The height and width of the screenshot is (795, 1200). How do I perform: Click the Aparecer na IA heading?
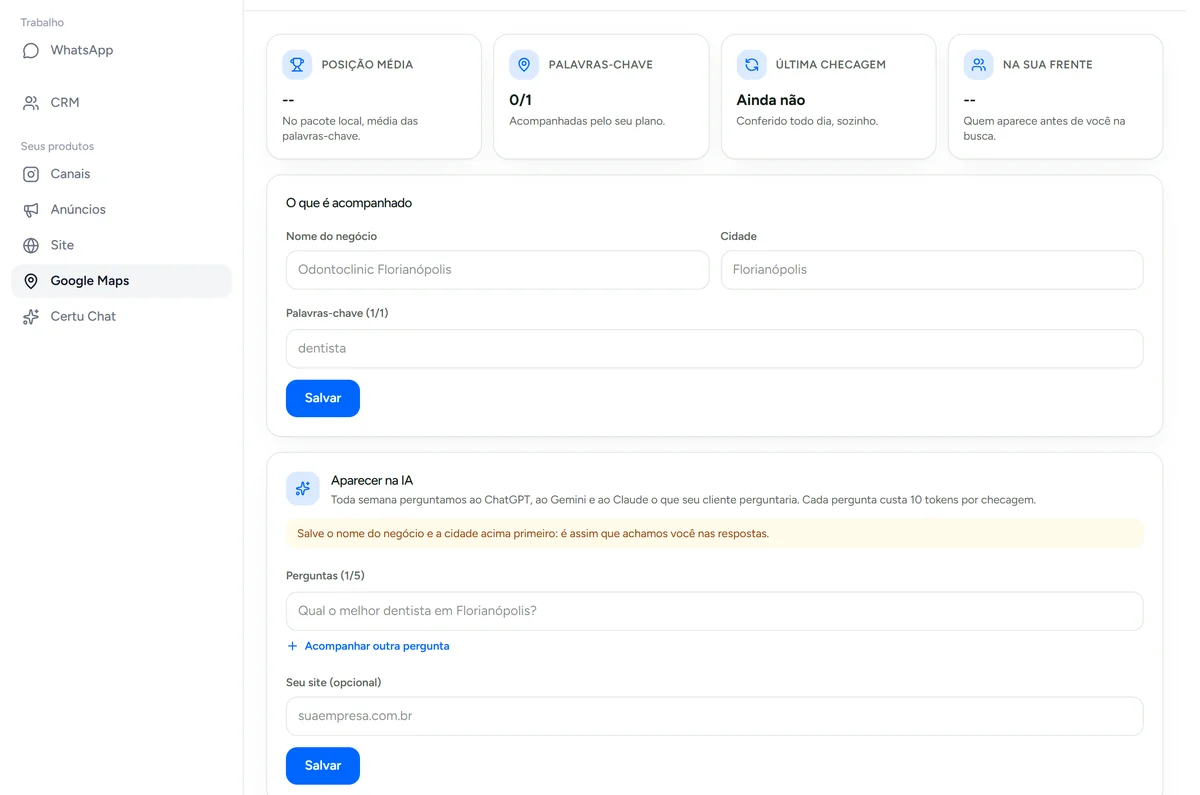[372, 481]
